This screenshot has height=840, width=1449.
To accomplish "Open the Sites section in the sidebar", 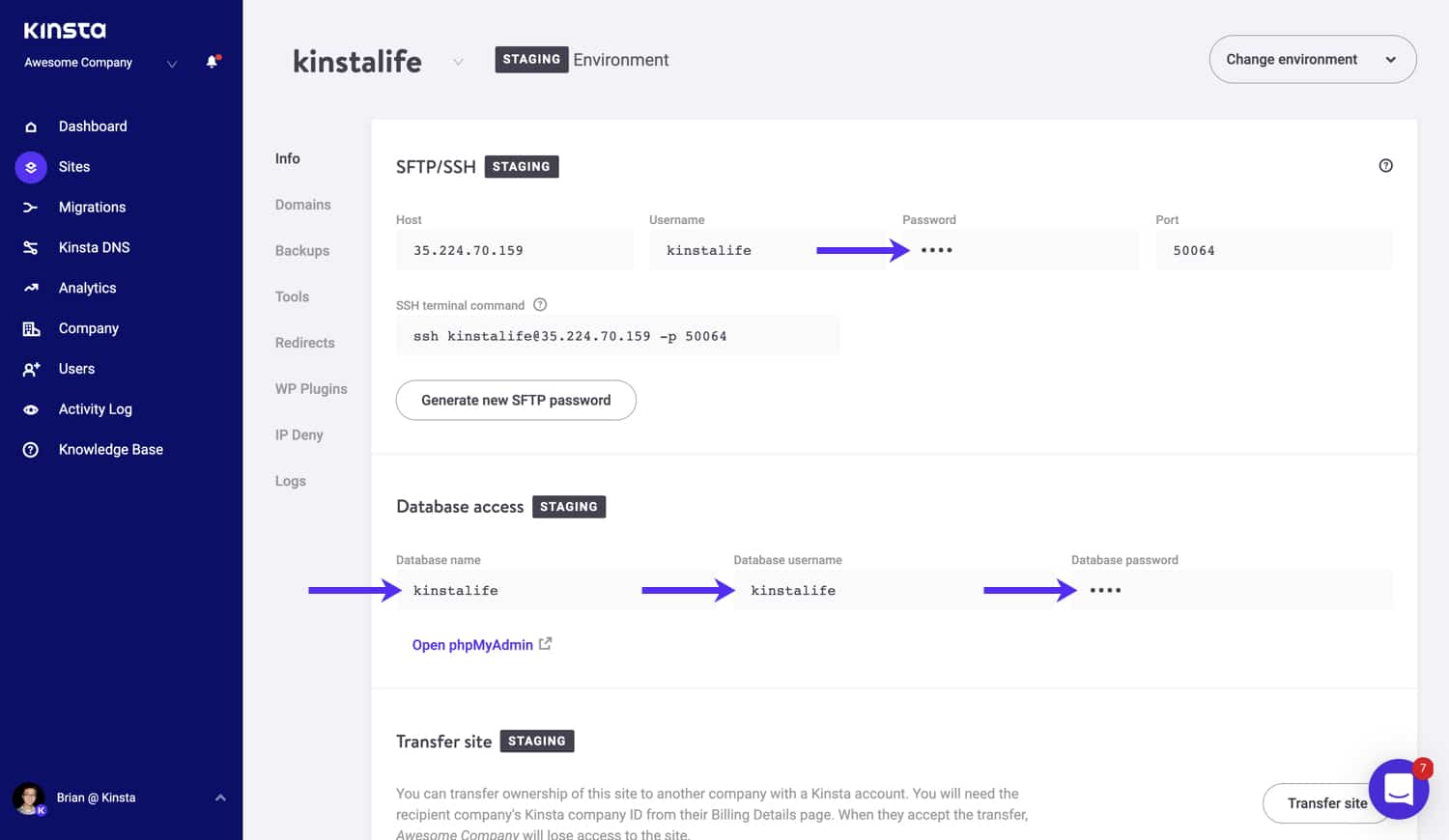I will tap(30, 166).
